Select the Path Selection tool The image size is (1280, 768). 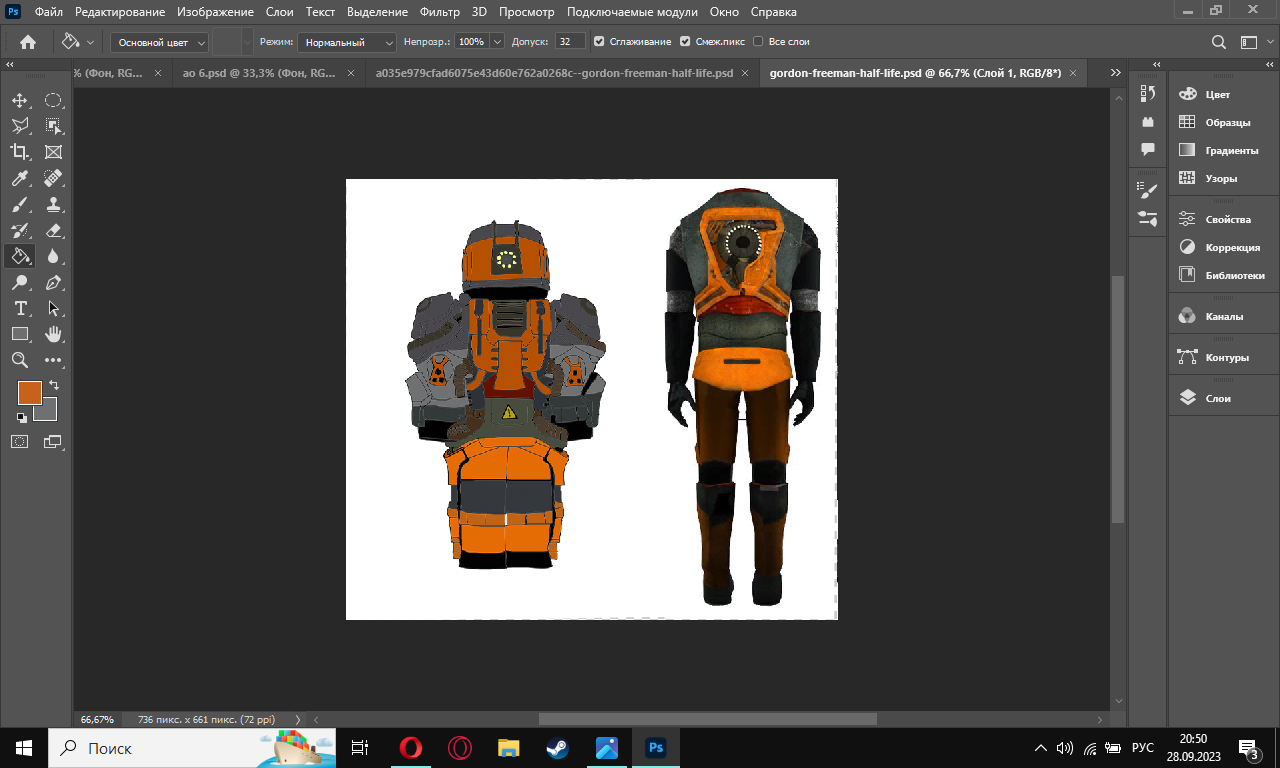53,308
